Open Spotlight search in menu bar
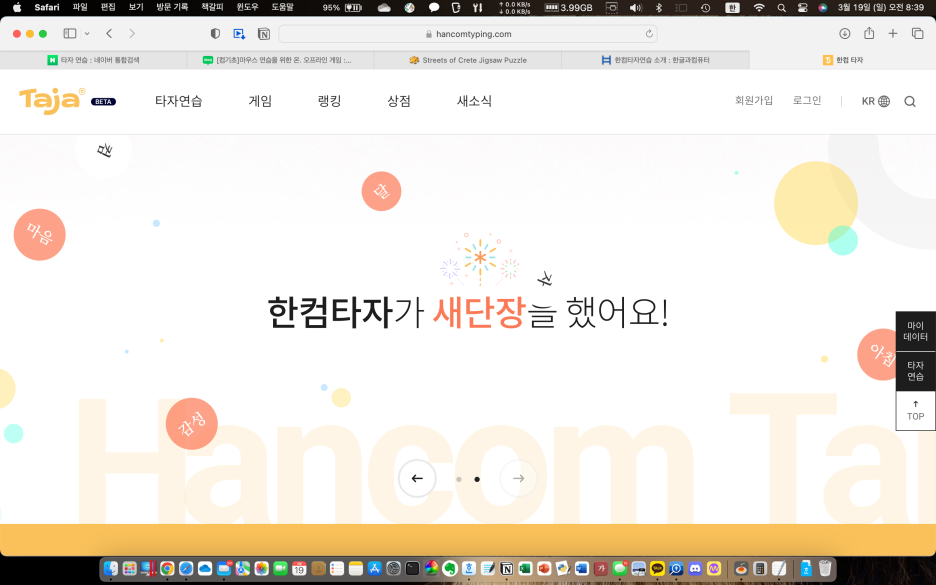The image size is (936, 585). (781, 8)
